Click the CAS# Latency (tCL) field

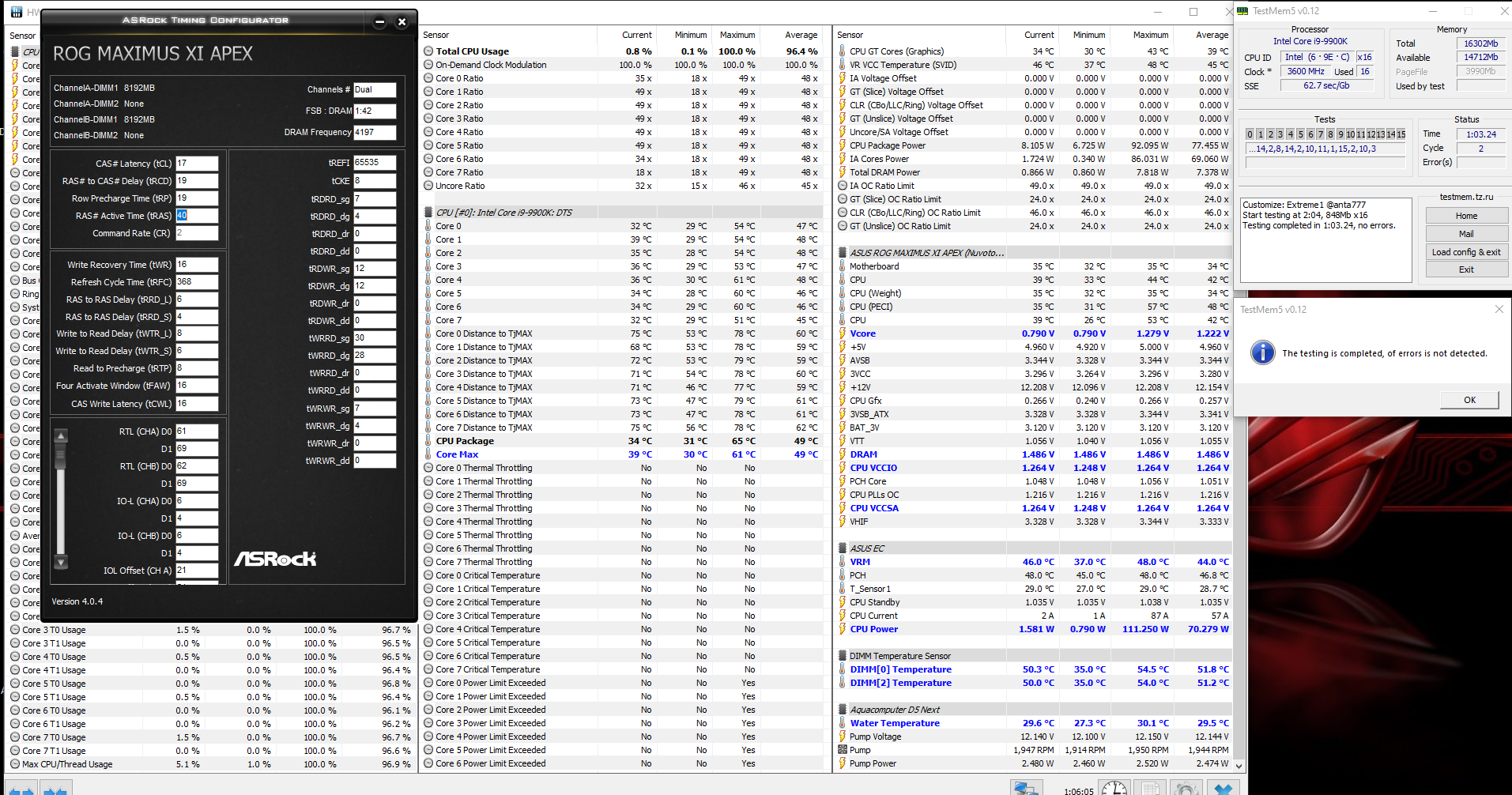[x=197, y=164]
